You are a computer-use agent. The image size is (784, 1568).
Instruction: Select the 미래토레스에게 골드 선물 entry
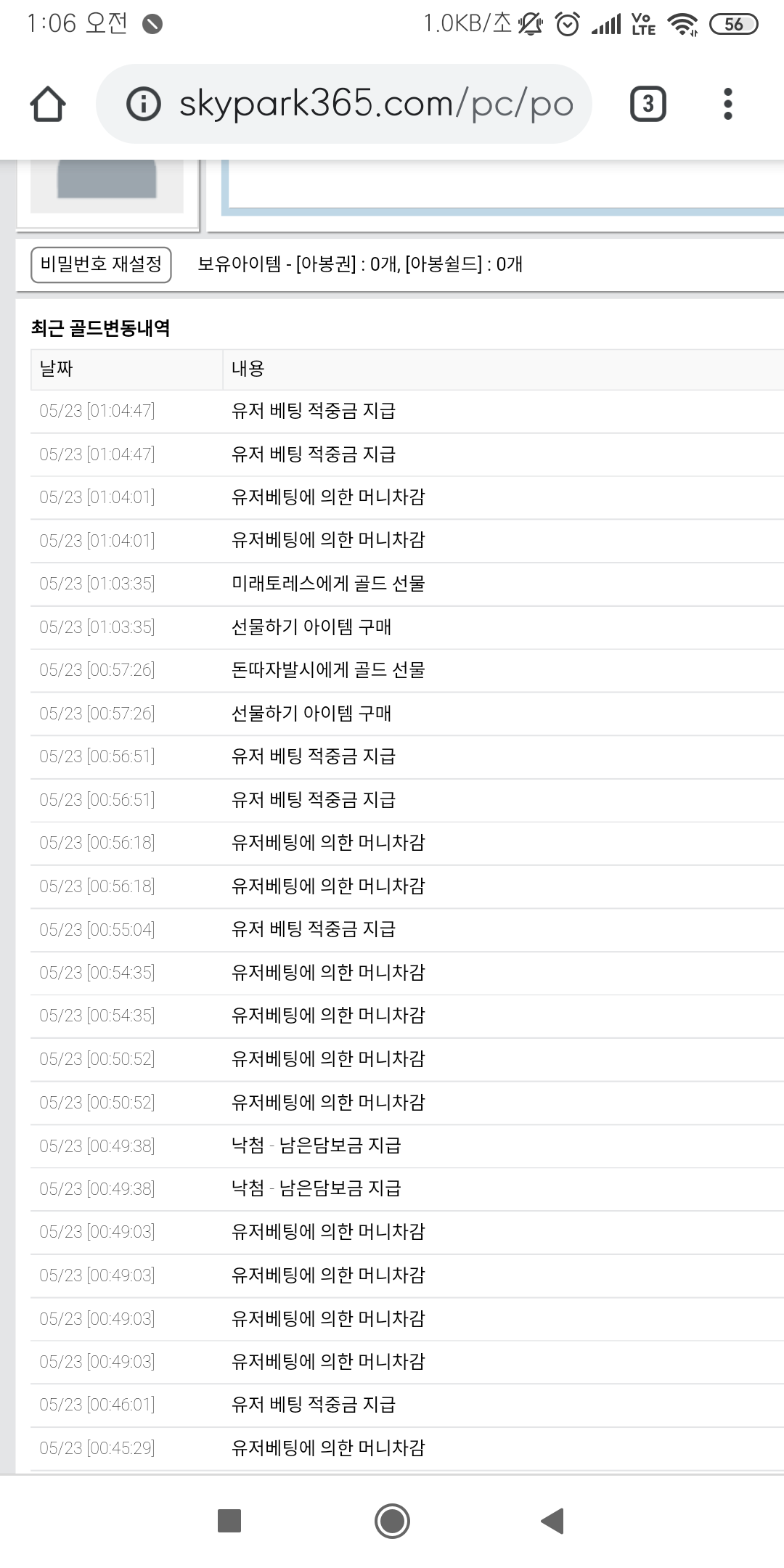[x=328, y=584]
